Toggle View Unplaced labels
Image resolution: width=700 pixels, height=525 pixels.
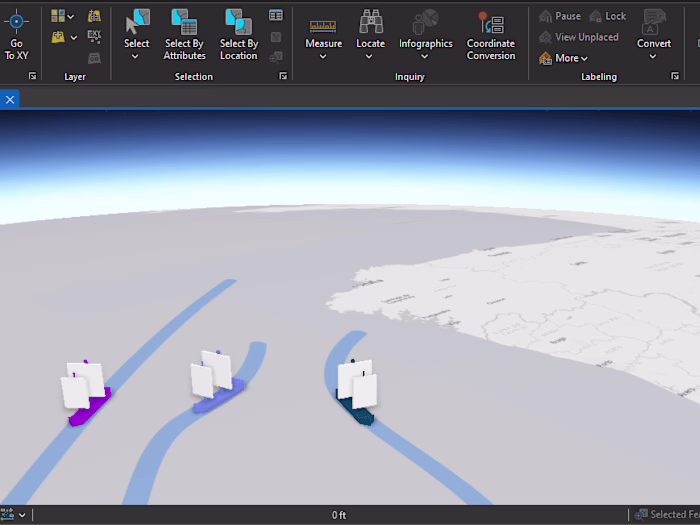[x=579, y=37]
